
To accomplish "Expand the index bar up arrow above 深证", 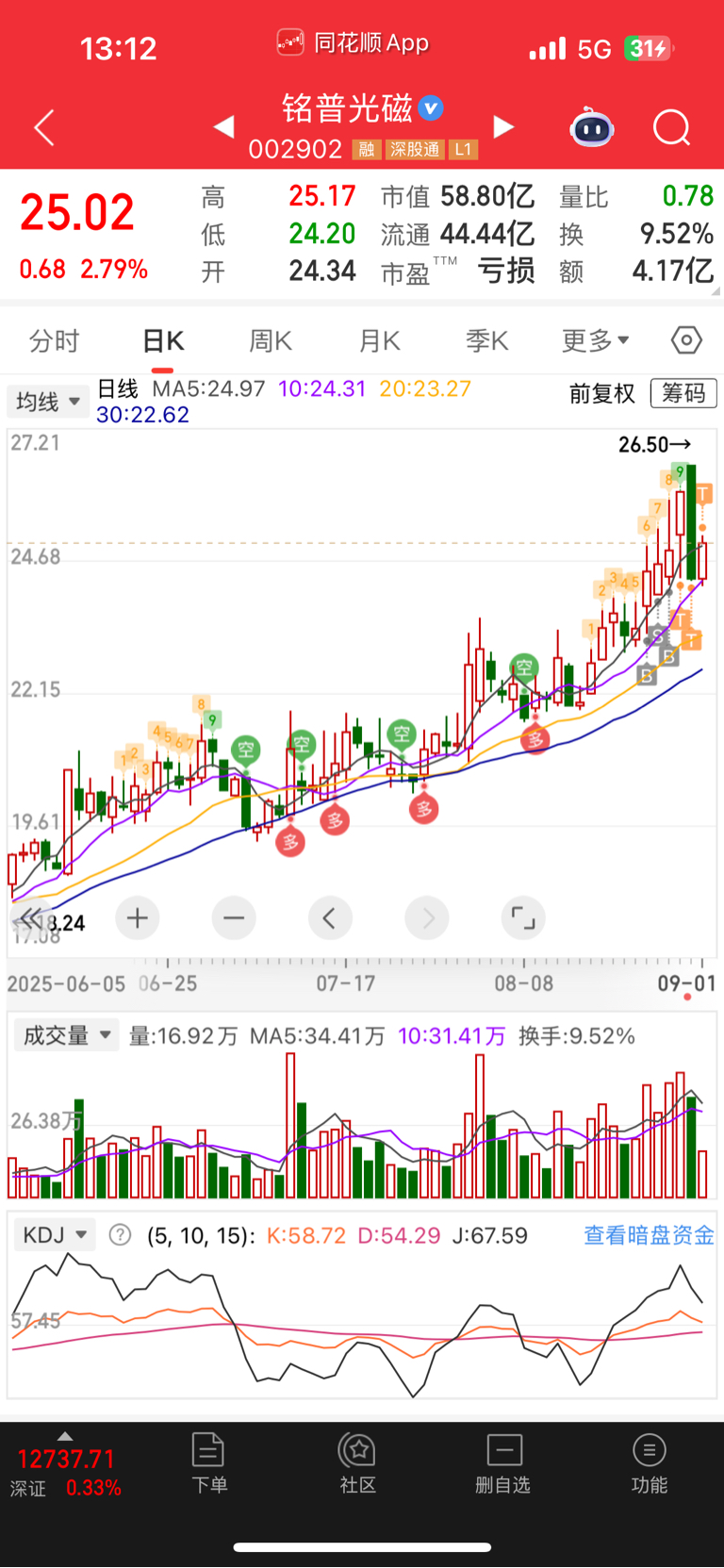I will (65, 1436).
